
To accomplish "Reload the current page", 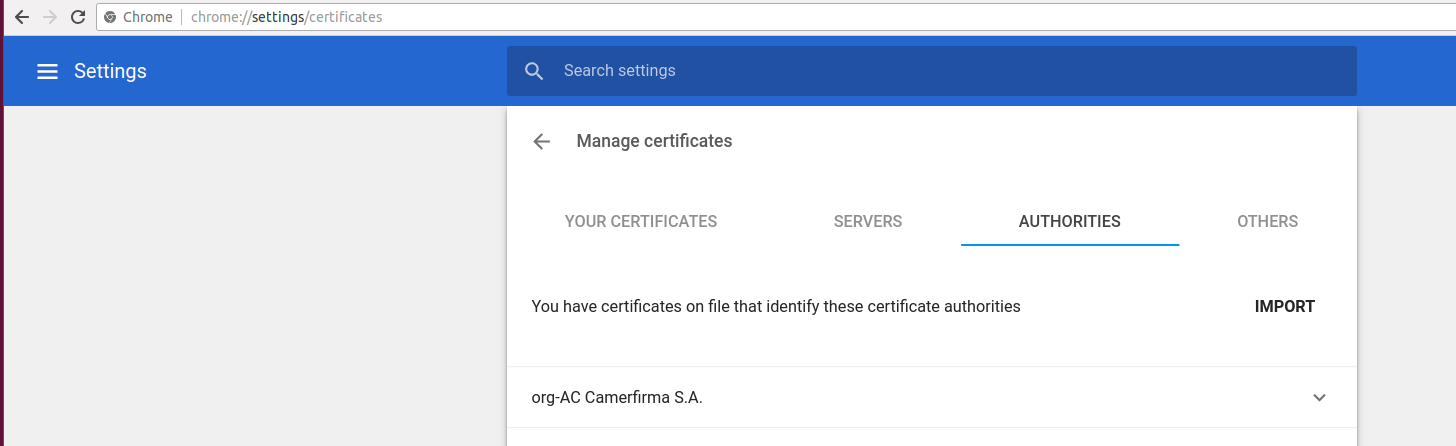I will tap(78, 17).
